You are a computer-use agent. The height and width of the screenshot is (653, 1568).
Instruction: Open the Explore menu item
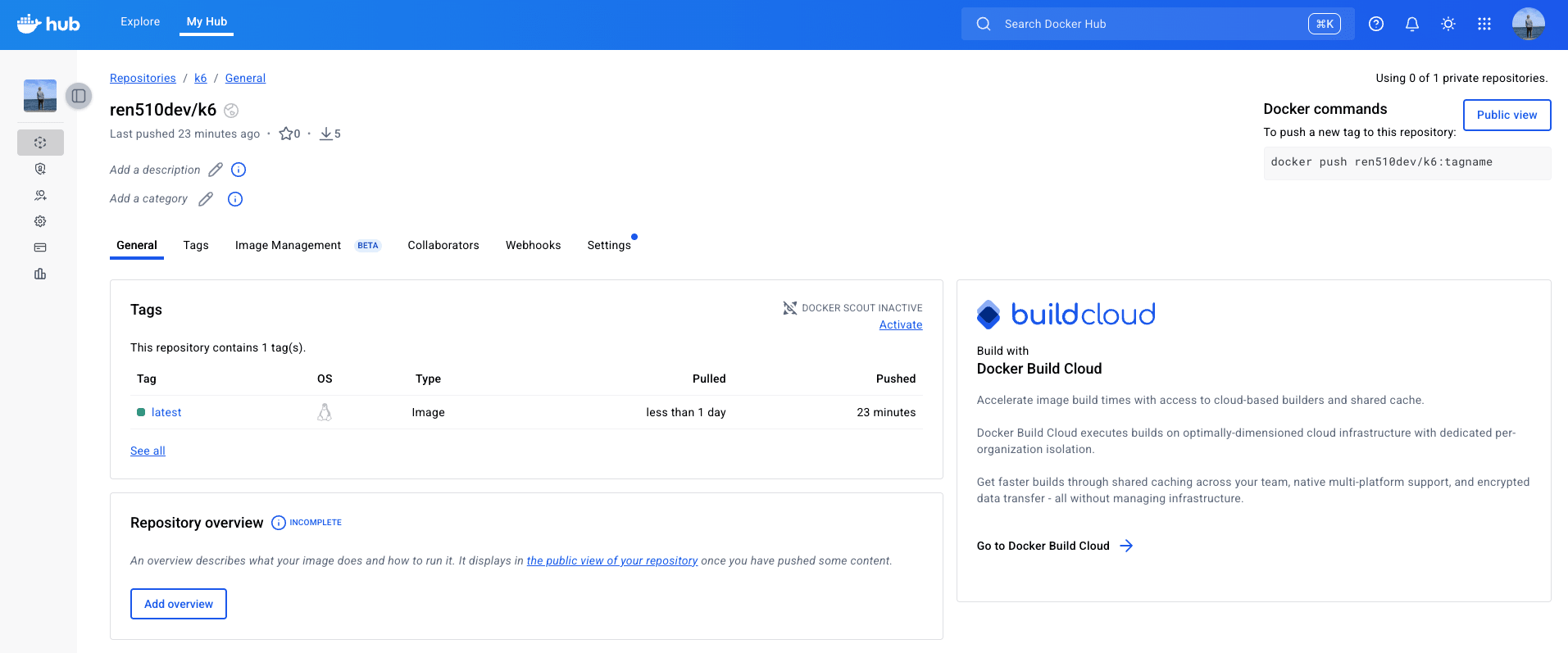click(x=140, y=22)
